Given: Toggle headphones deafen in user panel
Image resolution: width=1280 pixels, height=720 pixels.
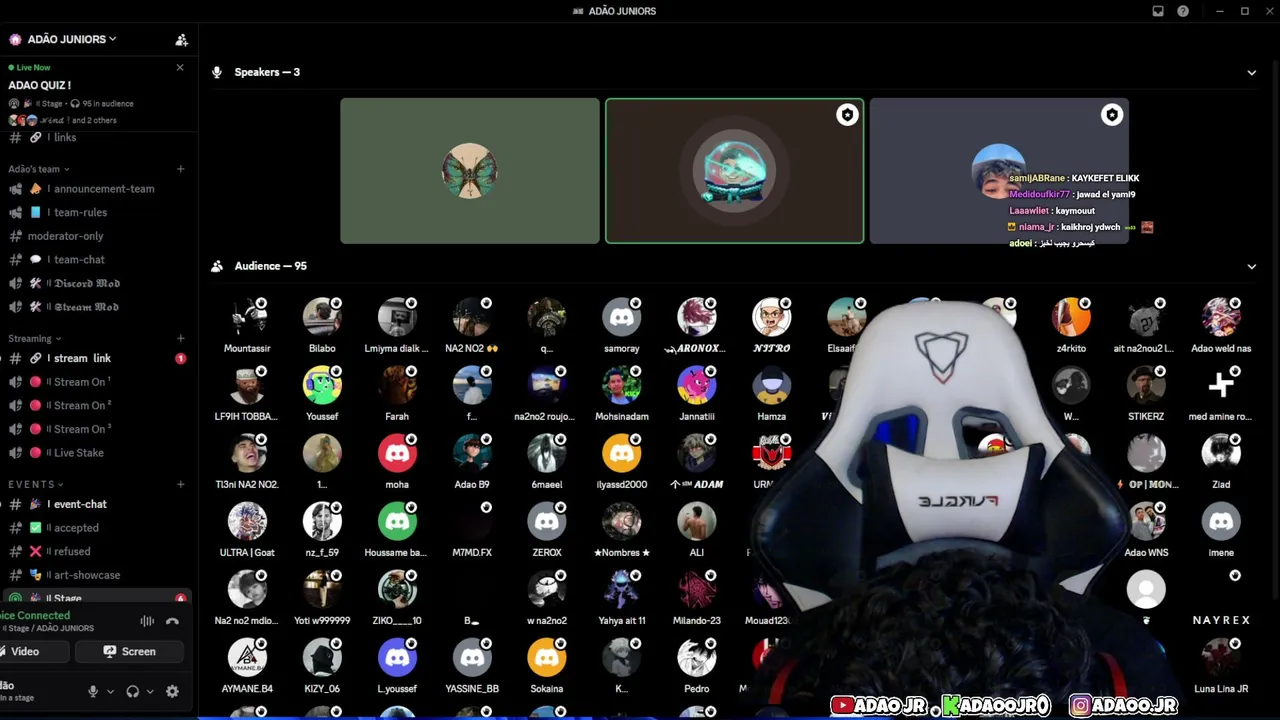Looking at the screenshot, I should pos(133,691).
